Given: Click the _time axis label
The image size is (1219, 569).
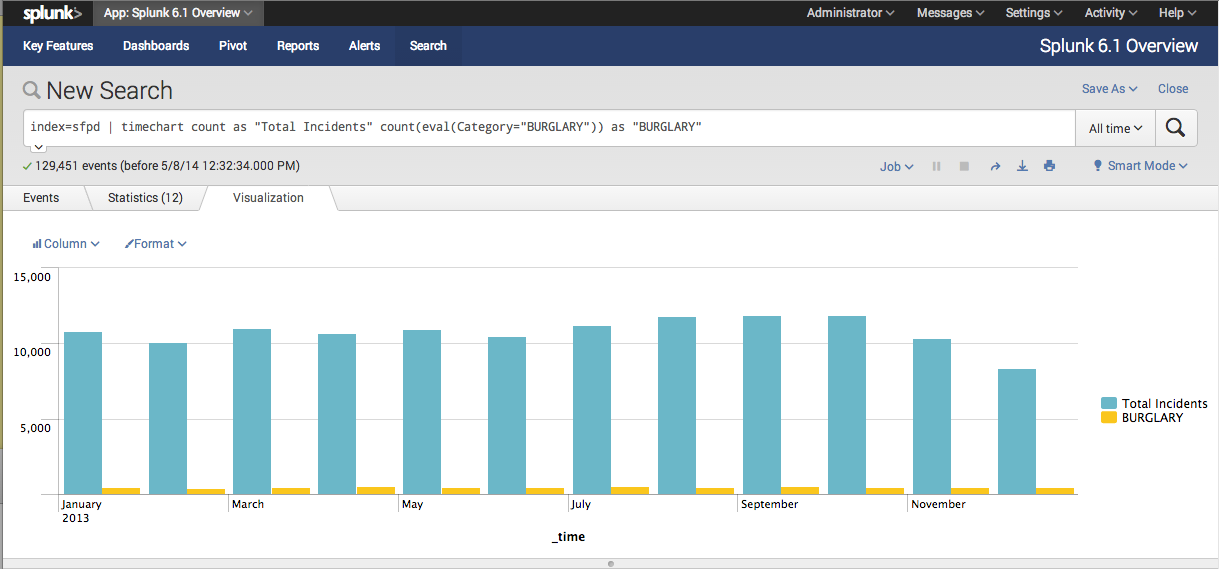Looking at the screenshot, I should click(568, 537).
